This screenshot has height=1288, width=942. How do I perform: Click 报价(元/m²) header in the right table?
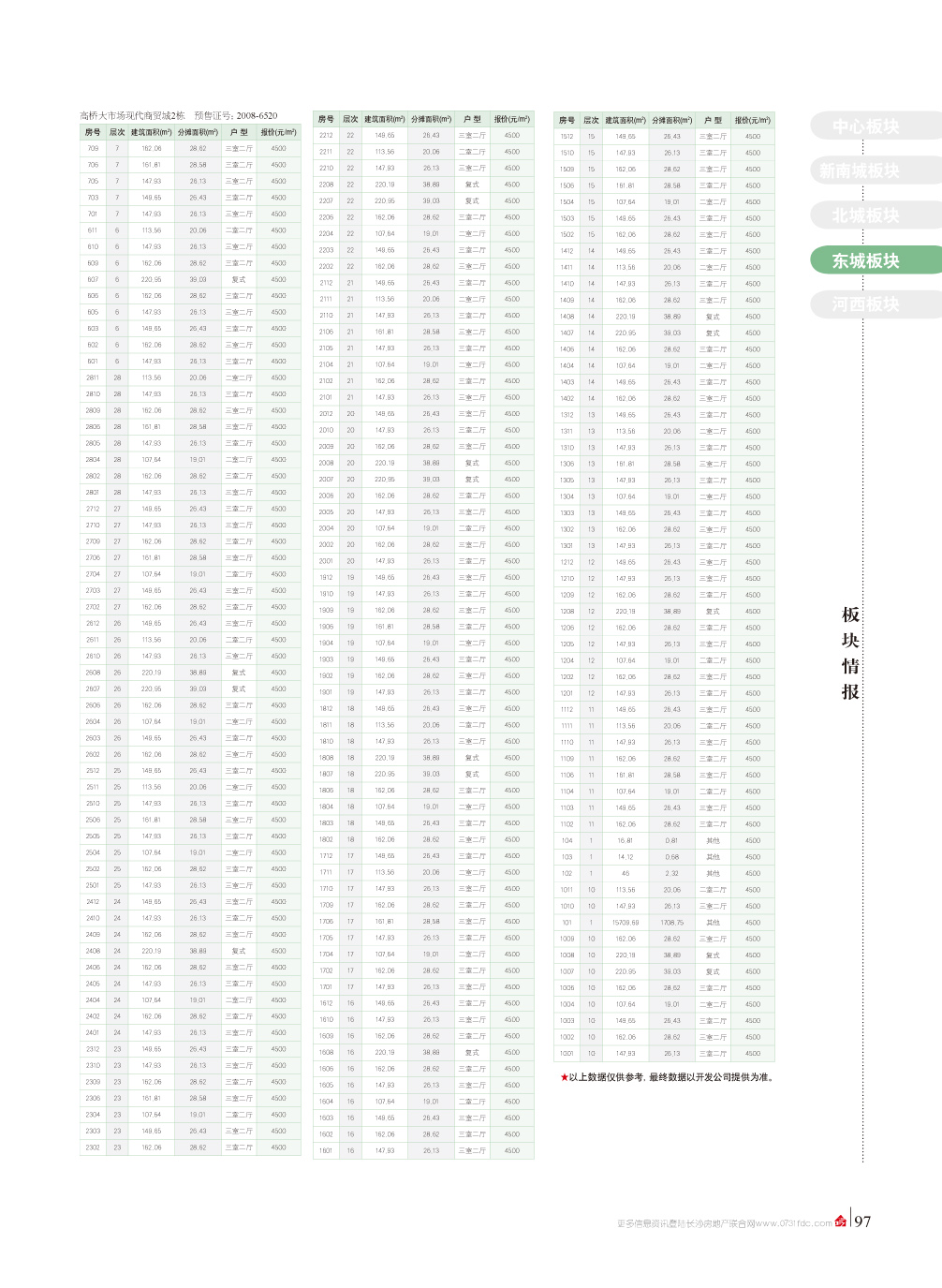click(753, 120)
